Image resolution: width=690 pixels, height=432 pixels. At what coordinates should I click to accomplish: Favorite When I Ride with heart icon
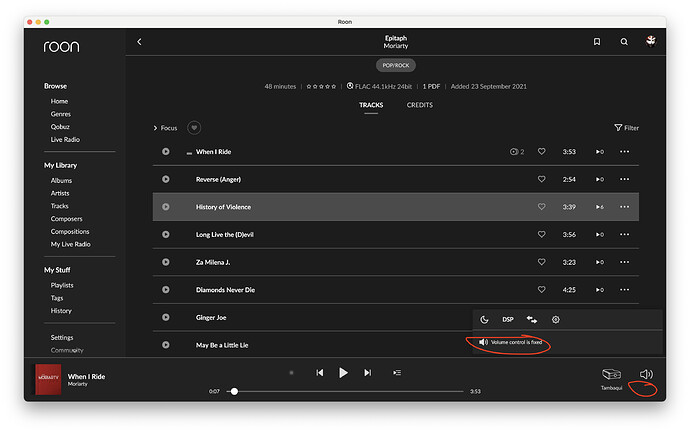tap(542, 151)
